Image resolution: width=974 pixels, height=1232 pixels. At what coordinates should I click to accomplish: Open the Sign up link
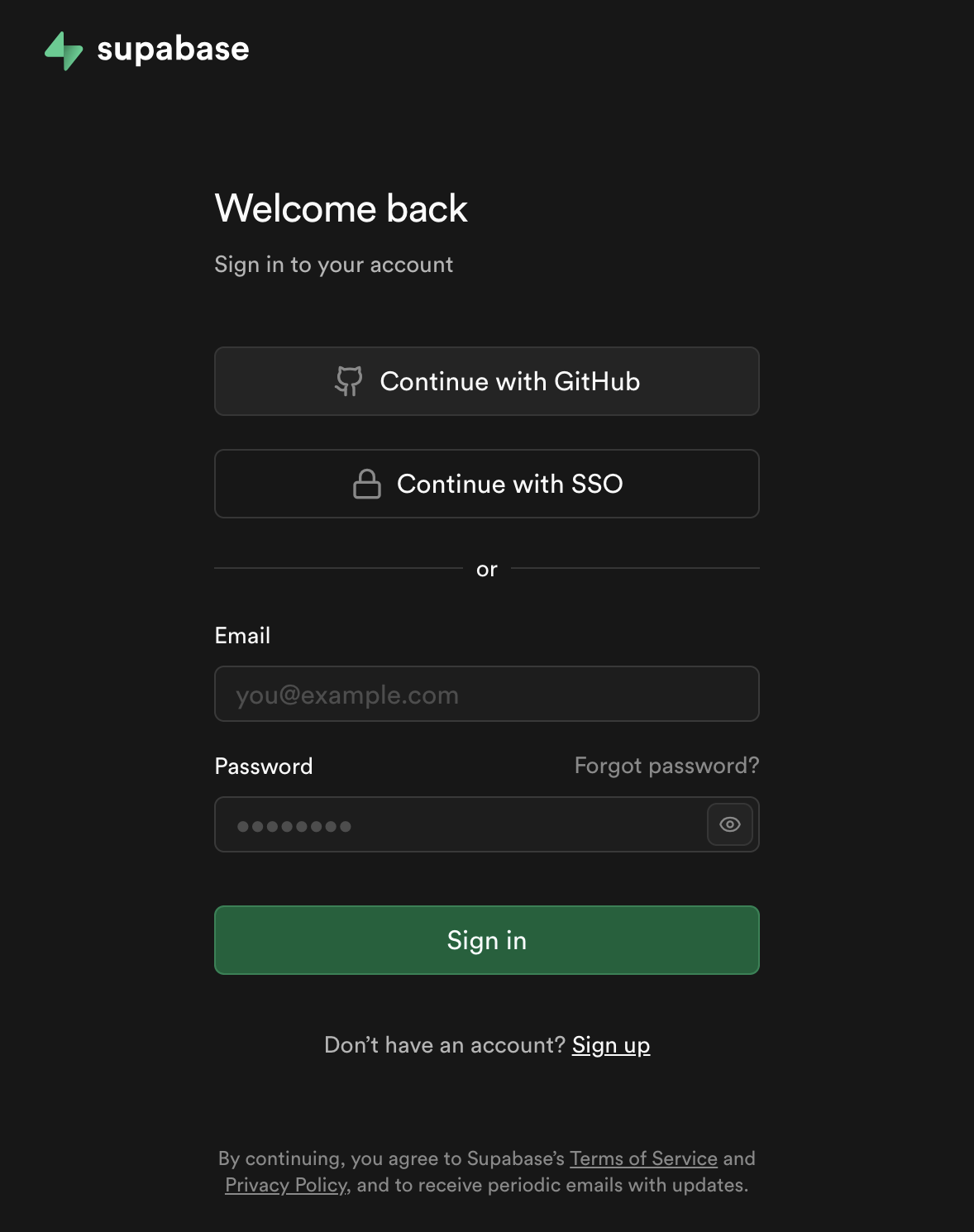pos(611,1045)
